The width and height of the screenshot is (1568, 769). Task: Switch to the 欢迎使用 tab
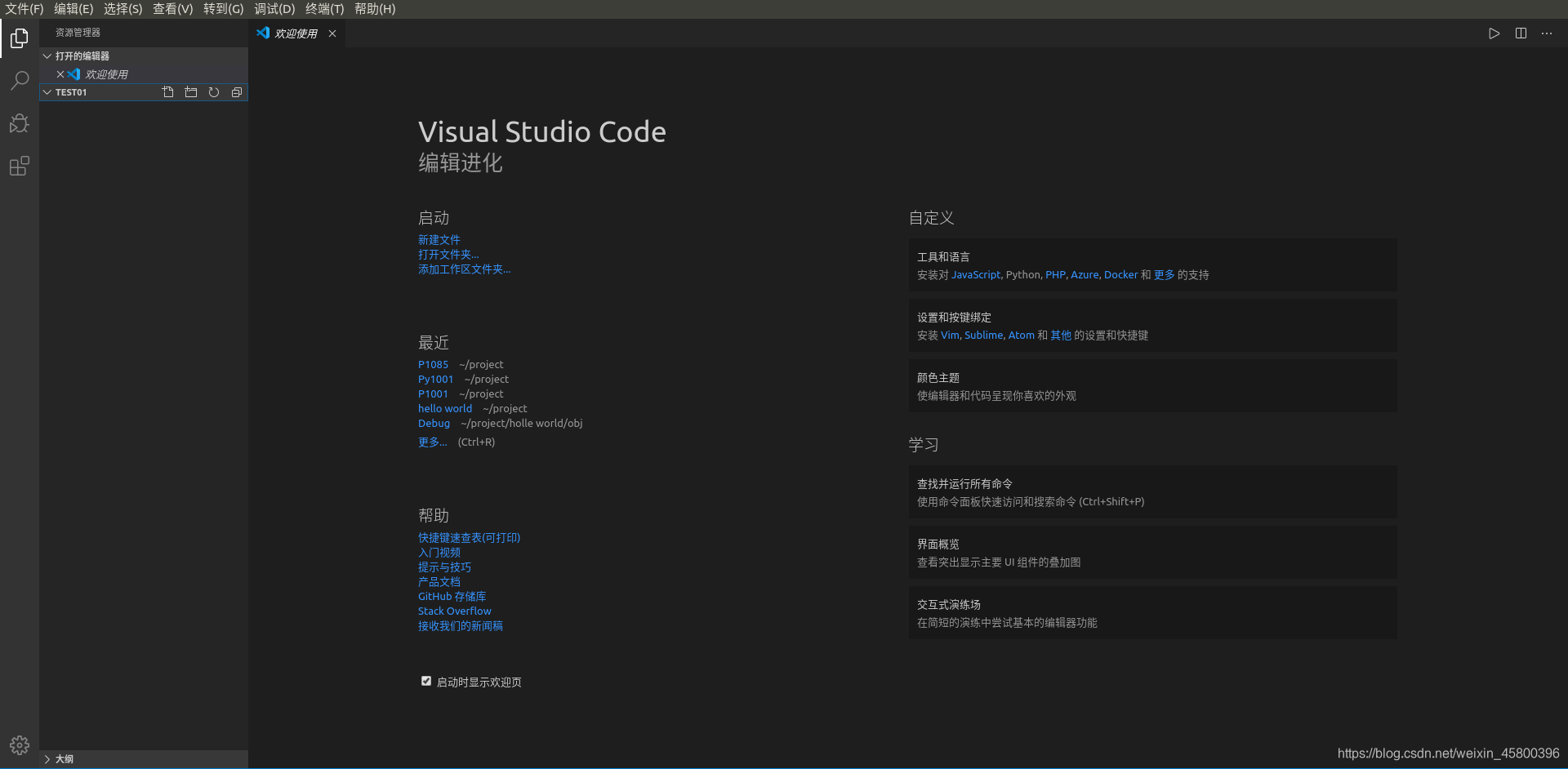click(x=296, y=33)
